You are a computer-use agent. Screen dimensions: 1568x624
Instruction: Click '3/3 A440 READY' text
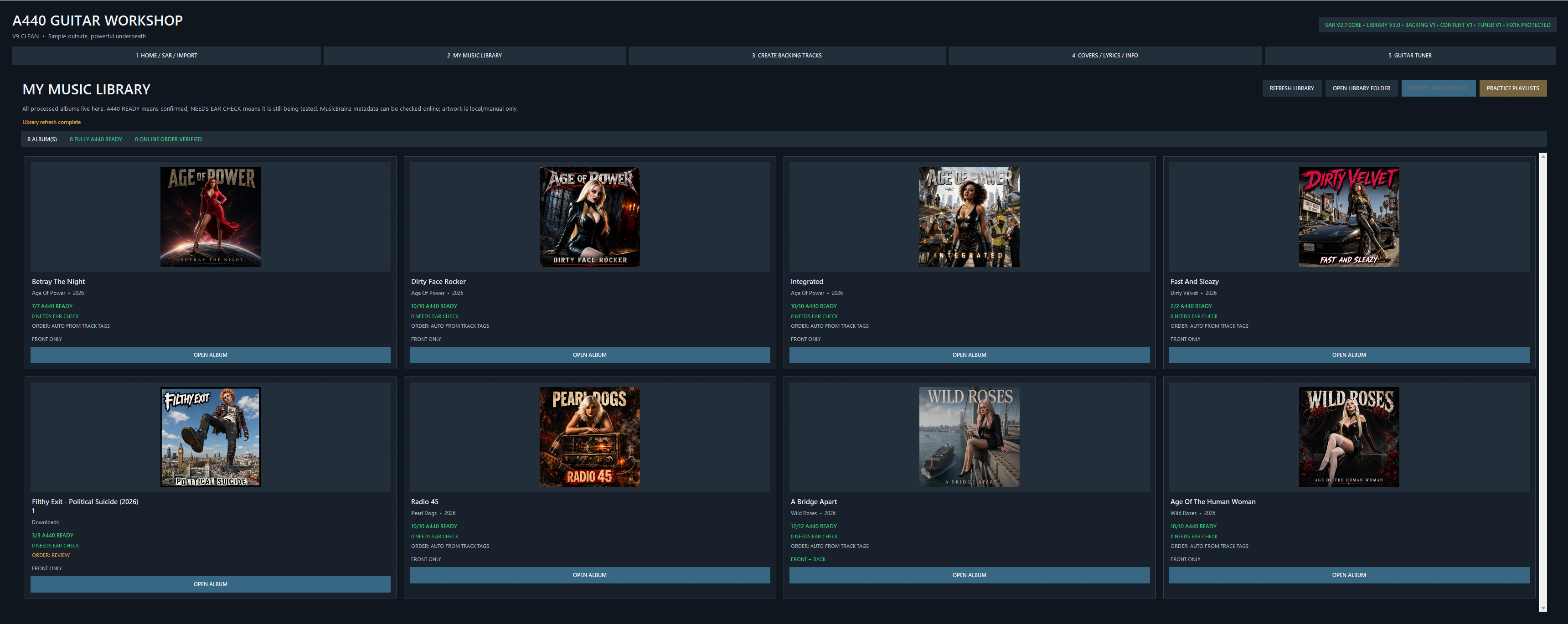(52, 536)
